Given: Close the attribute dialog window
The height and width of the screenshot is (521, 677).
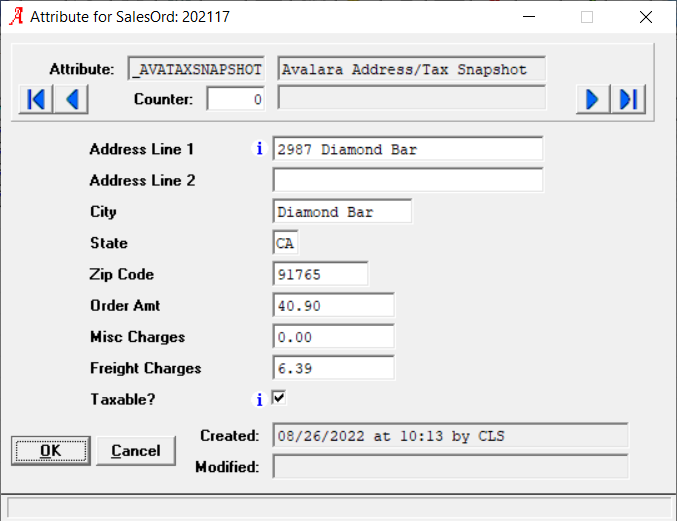Looking at the screenshot, I should click(646, 17).
